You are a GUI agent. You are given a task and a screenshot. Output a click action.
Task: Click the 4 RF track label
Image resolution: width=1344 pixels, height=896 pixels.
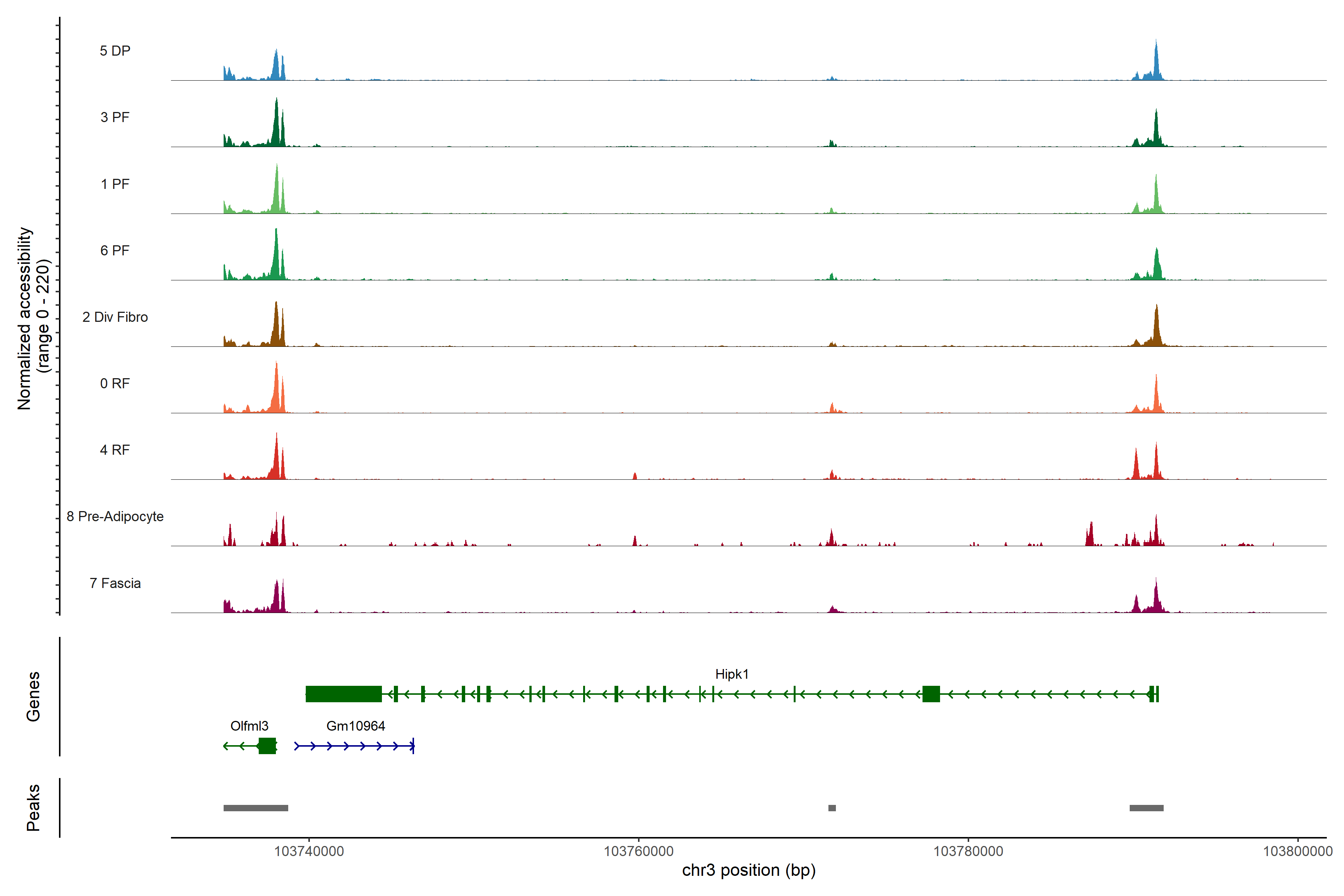[x=115, y=450]
